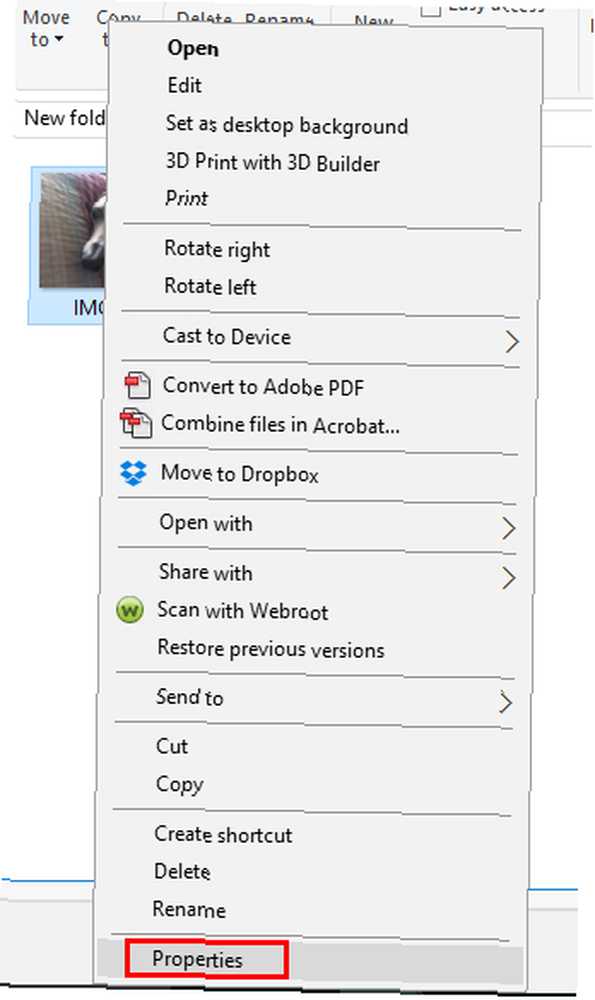Toggle the Easy access checkbox
The height and width of the screenshot is (1000, 595).
coord(431,9)
